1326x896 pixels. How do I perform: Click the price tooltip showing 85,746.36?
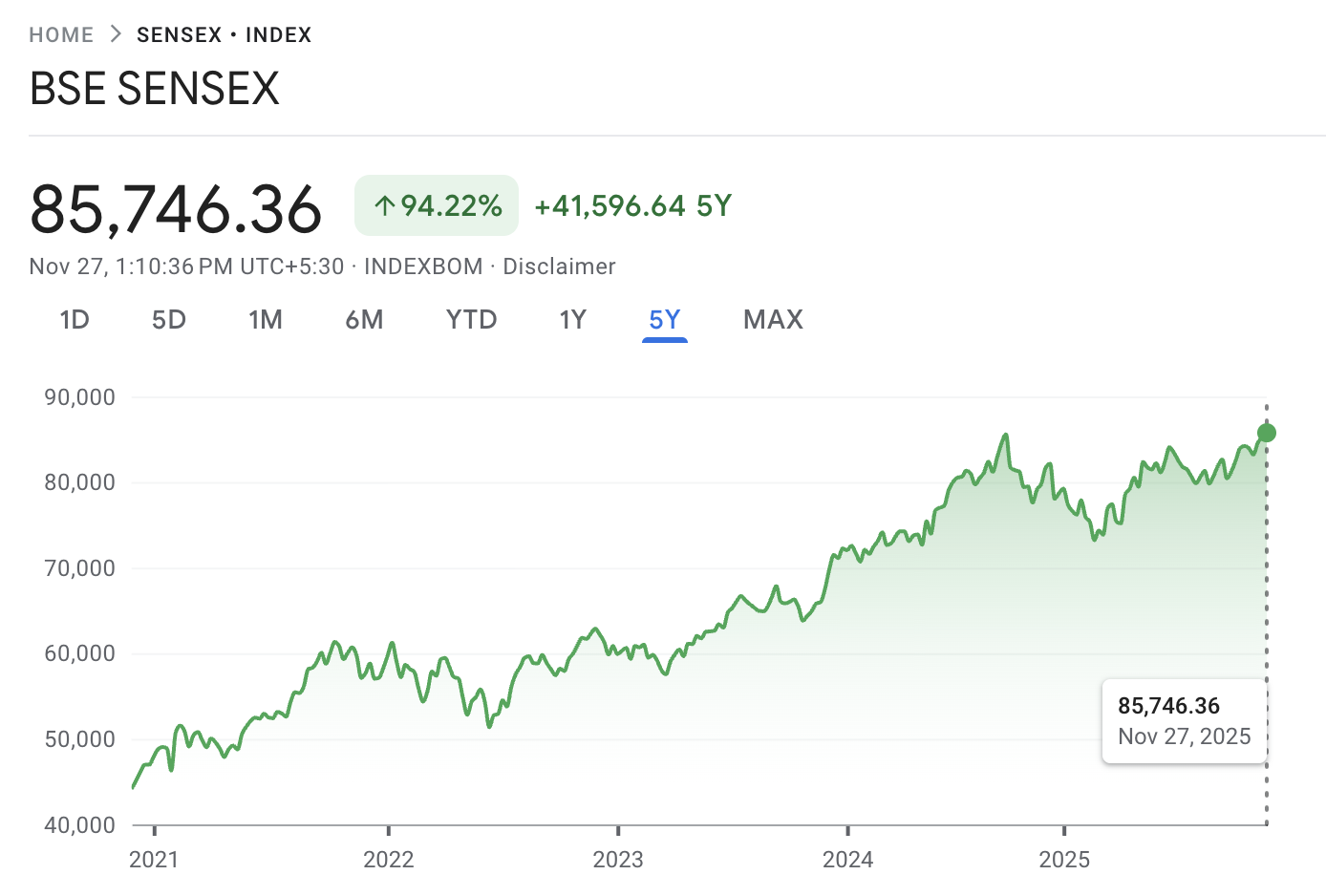(1184, 720)
